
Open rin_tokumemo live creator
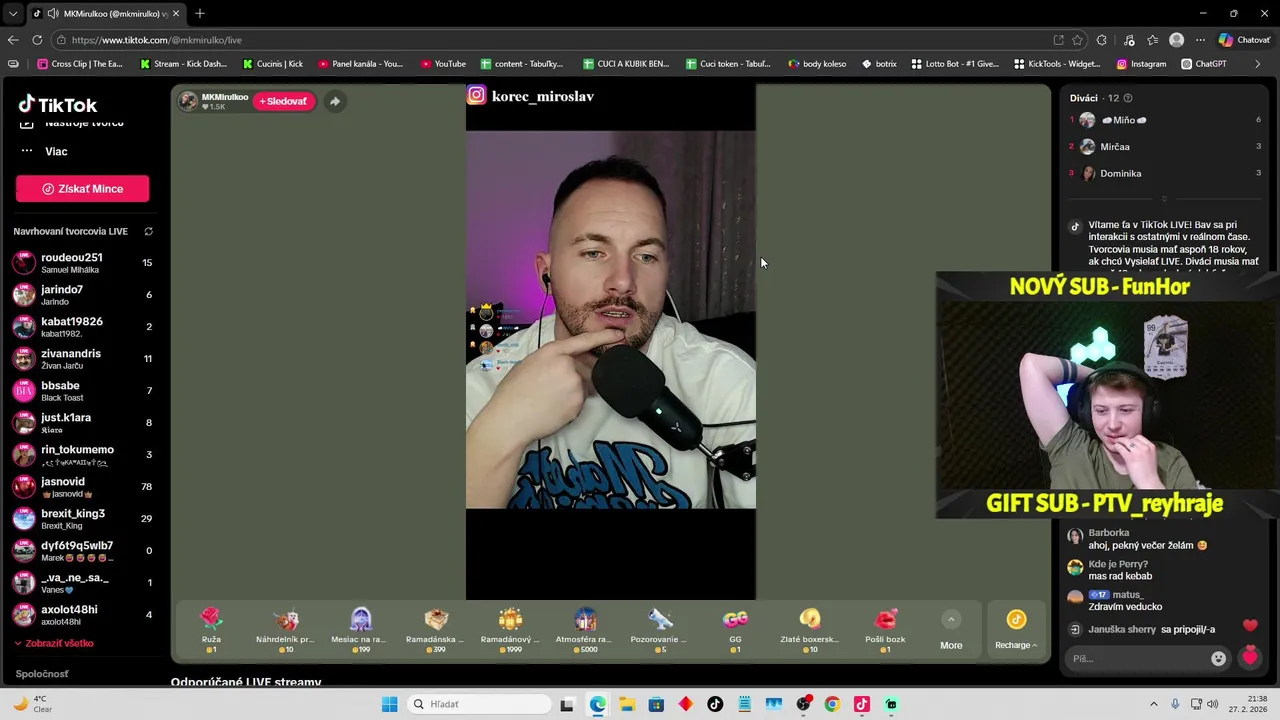click(x=82, y=455)
